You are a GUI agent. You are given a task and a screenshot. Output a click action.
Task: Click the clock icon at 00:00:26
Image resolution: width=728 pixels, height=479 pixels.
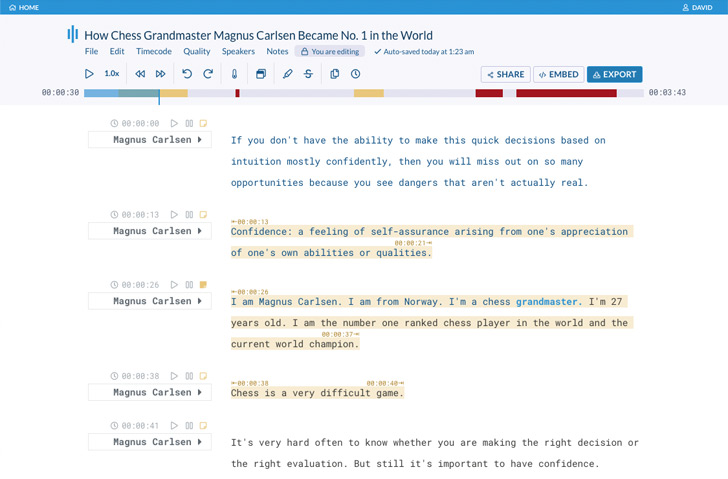point(114,285)
